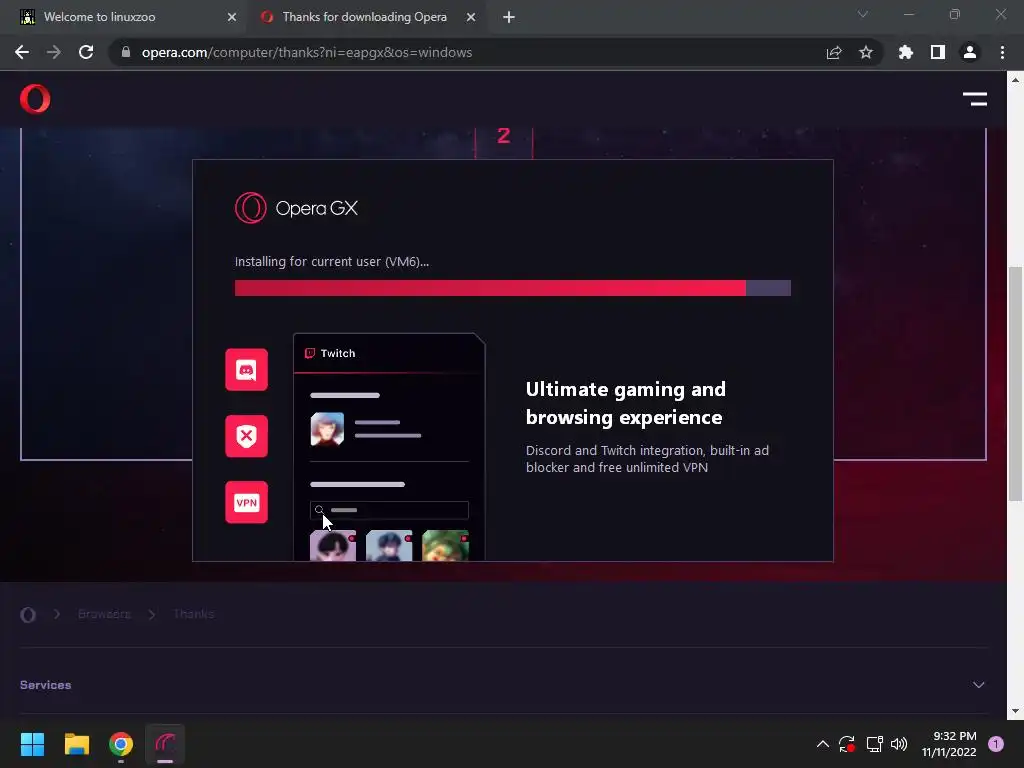
Task: Click 'Discord and Twitch integration' description text
Action: (647, 458)
